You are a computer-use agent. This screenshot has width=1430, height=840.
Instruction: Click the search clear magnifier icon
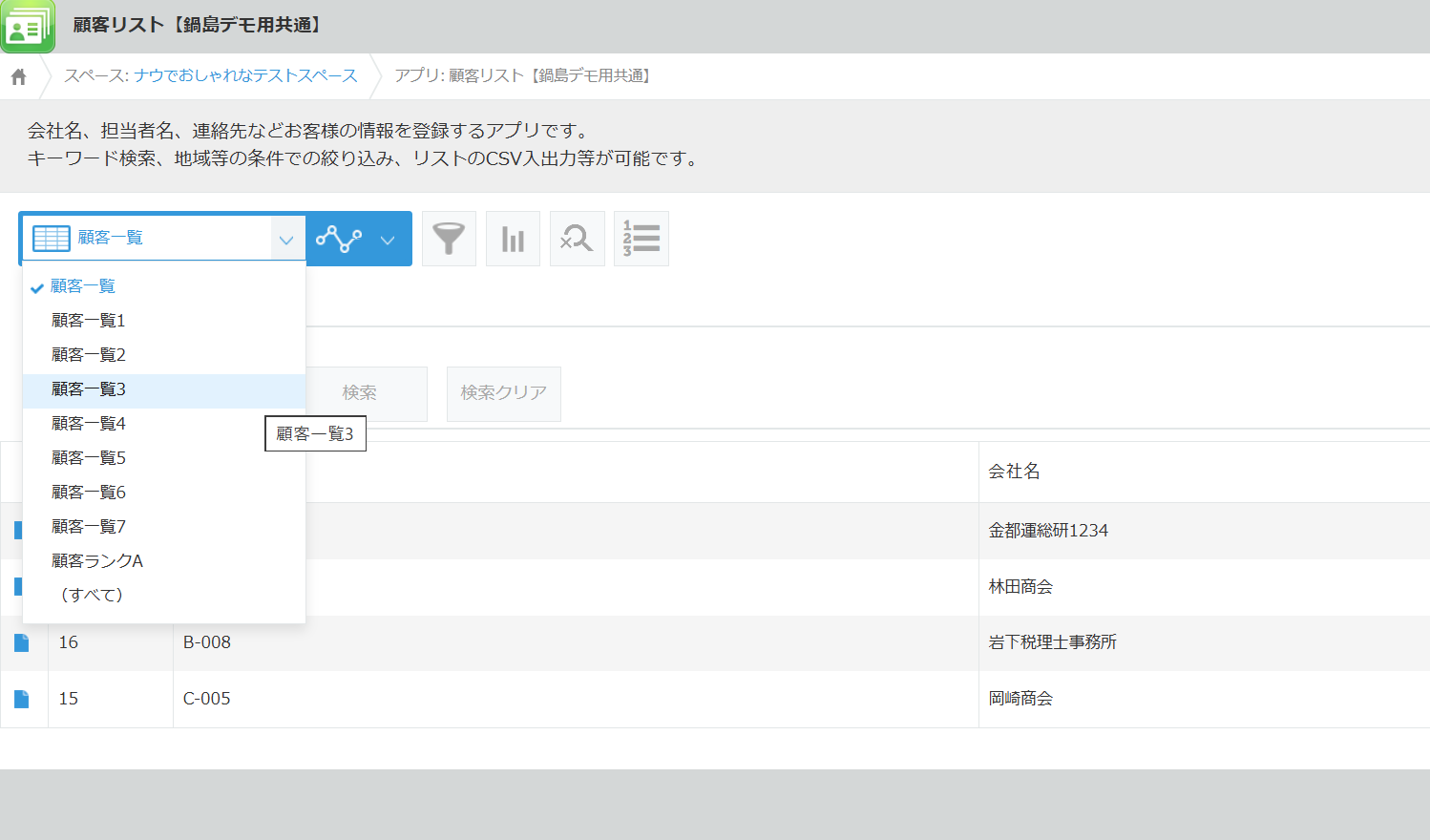[578, 239]
